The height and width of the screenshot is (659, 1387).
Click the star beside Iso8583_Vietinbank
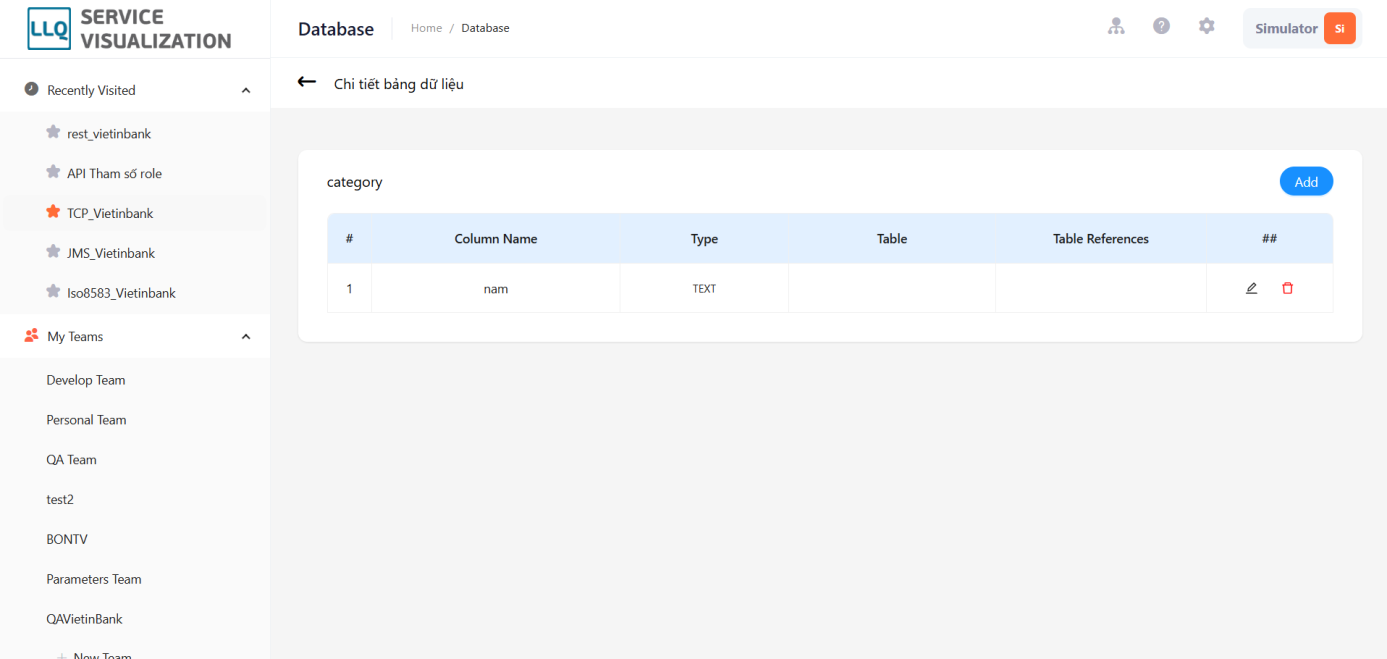coord(53,292)
